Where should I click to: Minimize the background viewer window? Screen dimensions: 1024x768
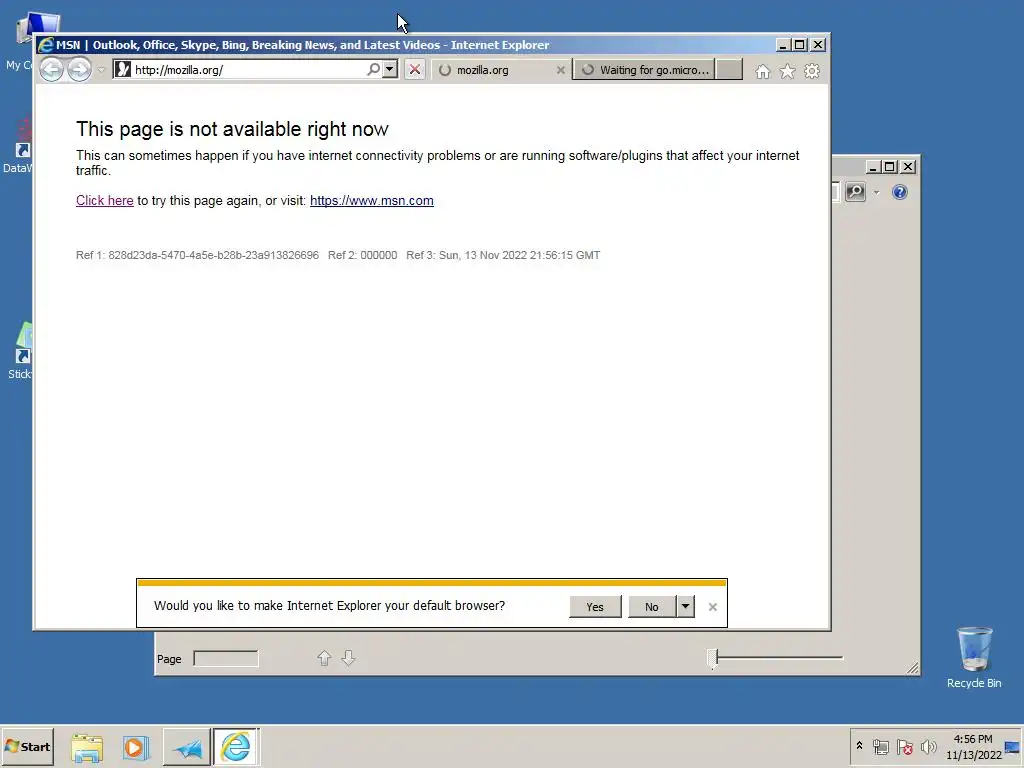(x=872, y=167)
